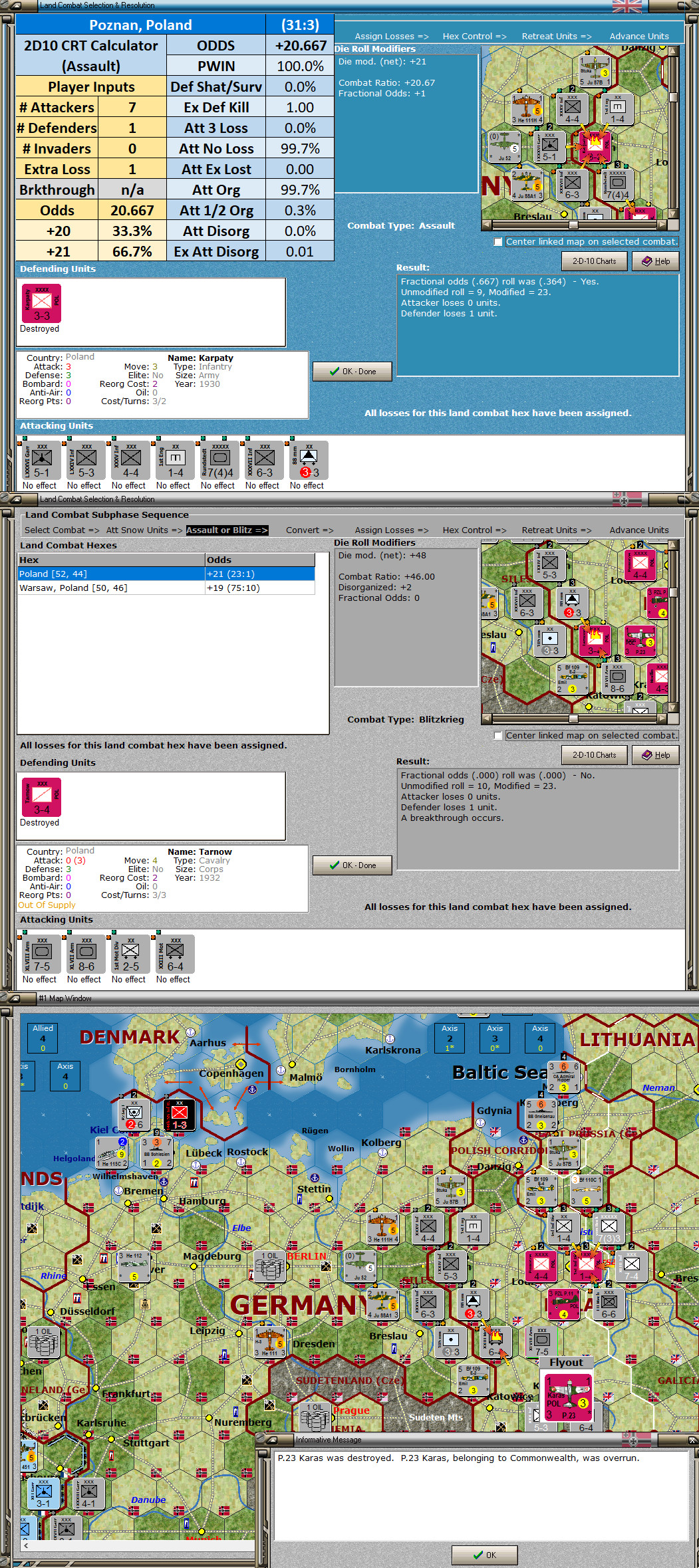Open the Axis 3 pool box
The width and height of the screenshot is (699, 1568).
click(x=495, y=1038)
